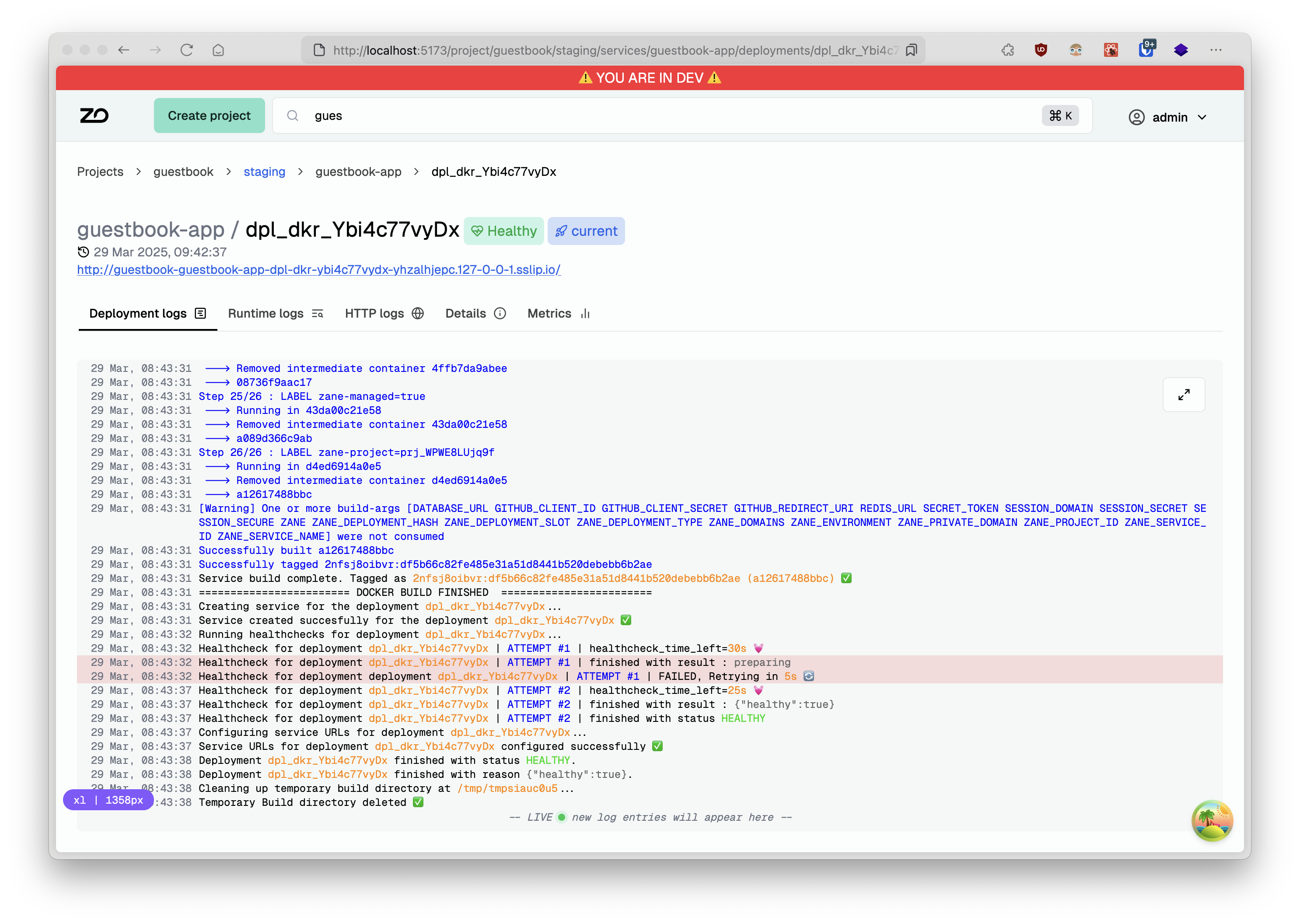Go to guestbook-app breadcrumb
The height and width of the screenshot is (924, 1300).
(358, 172)
